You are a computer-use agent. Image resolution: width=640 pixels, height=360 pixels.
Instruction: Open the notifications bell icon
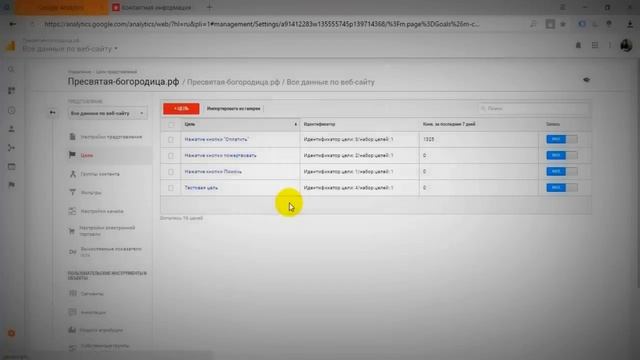(x=578, y=45)
